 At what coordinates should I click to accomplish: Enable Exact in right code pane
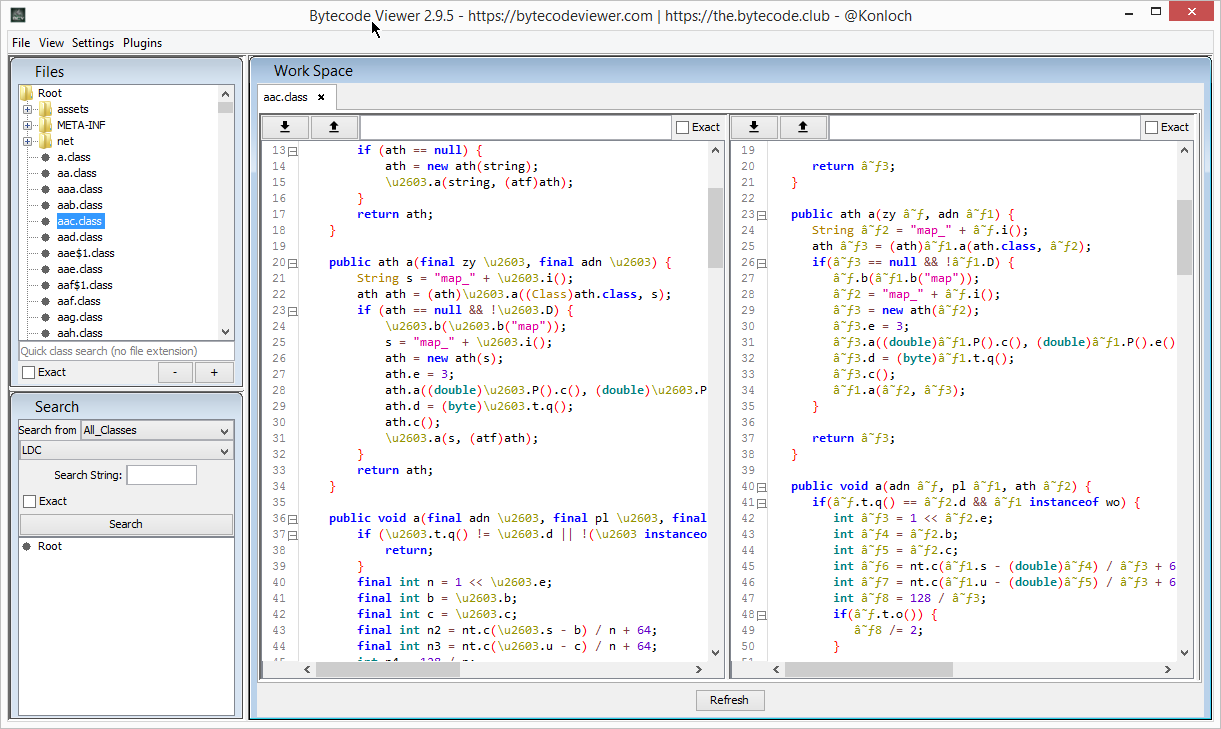tap(1152, 127)
